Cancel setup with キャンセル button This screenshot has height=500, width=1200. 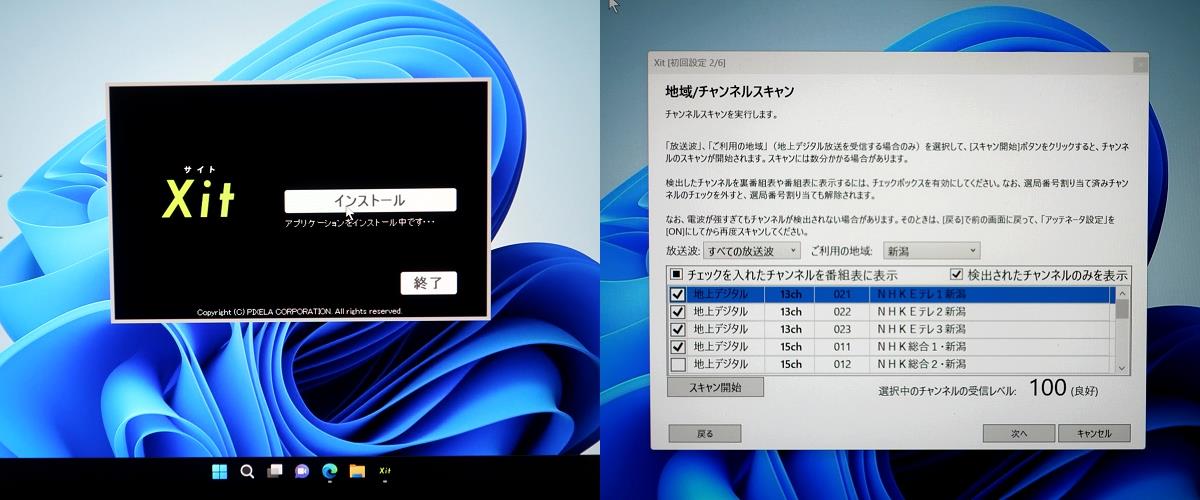point(1094,433)
